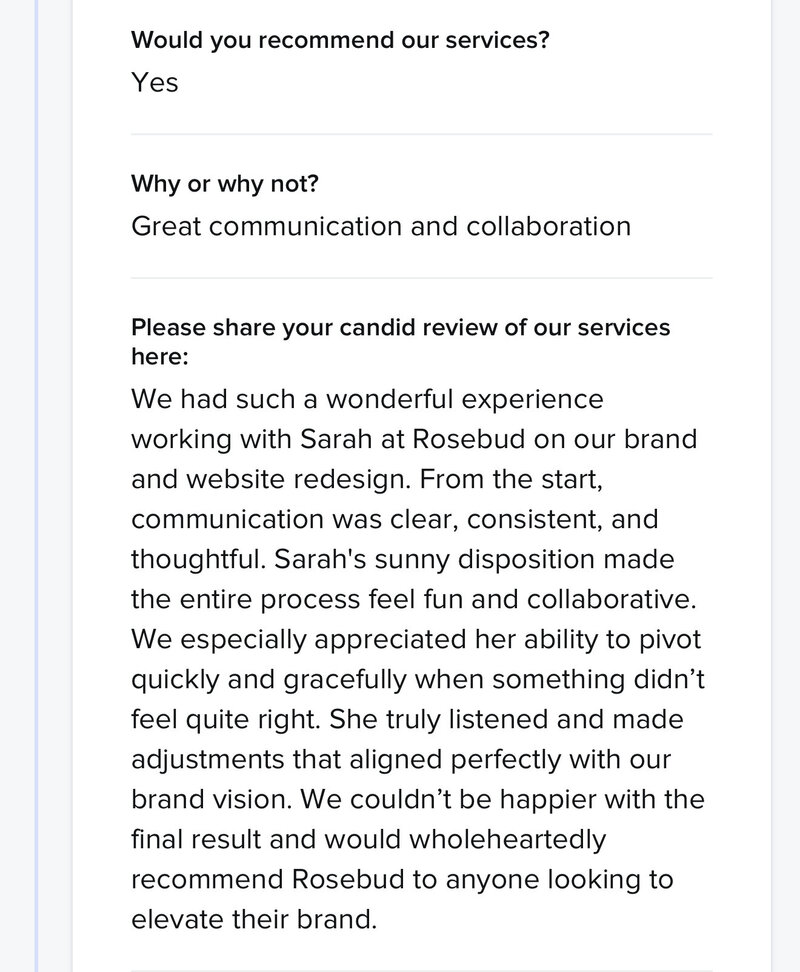Click the word 'here:' under the review heading
Screen dimensions: 800x972
160,357
